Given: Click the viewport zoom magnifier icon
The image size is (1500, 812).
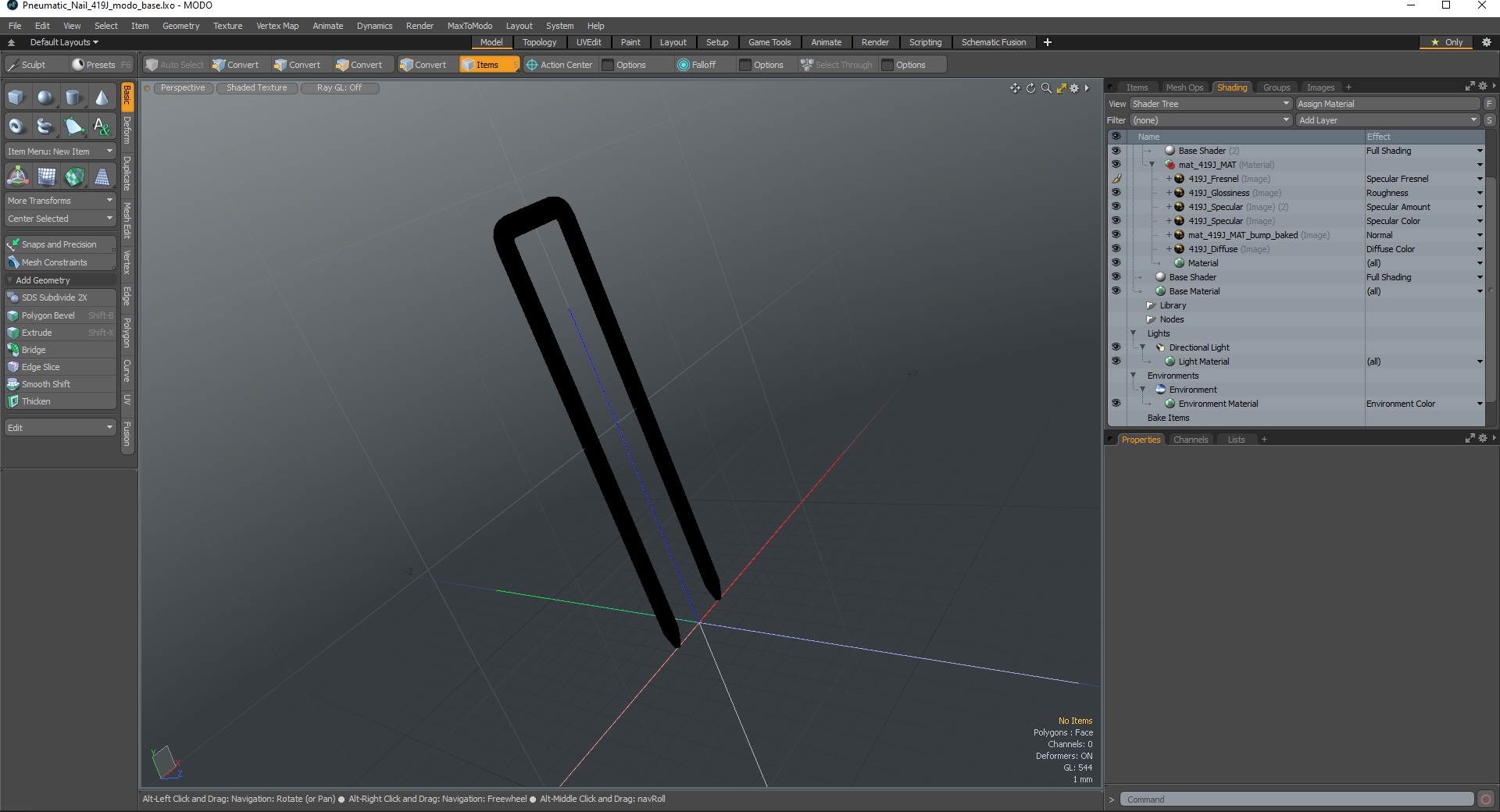Looking at the screenshot, I should pos(1046,88).
